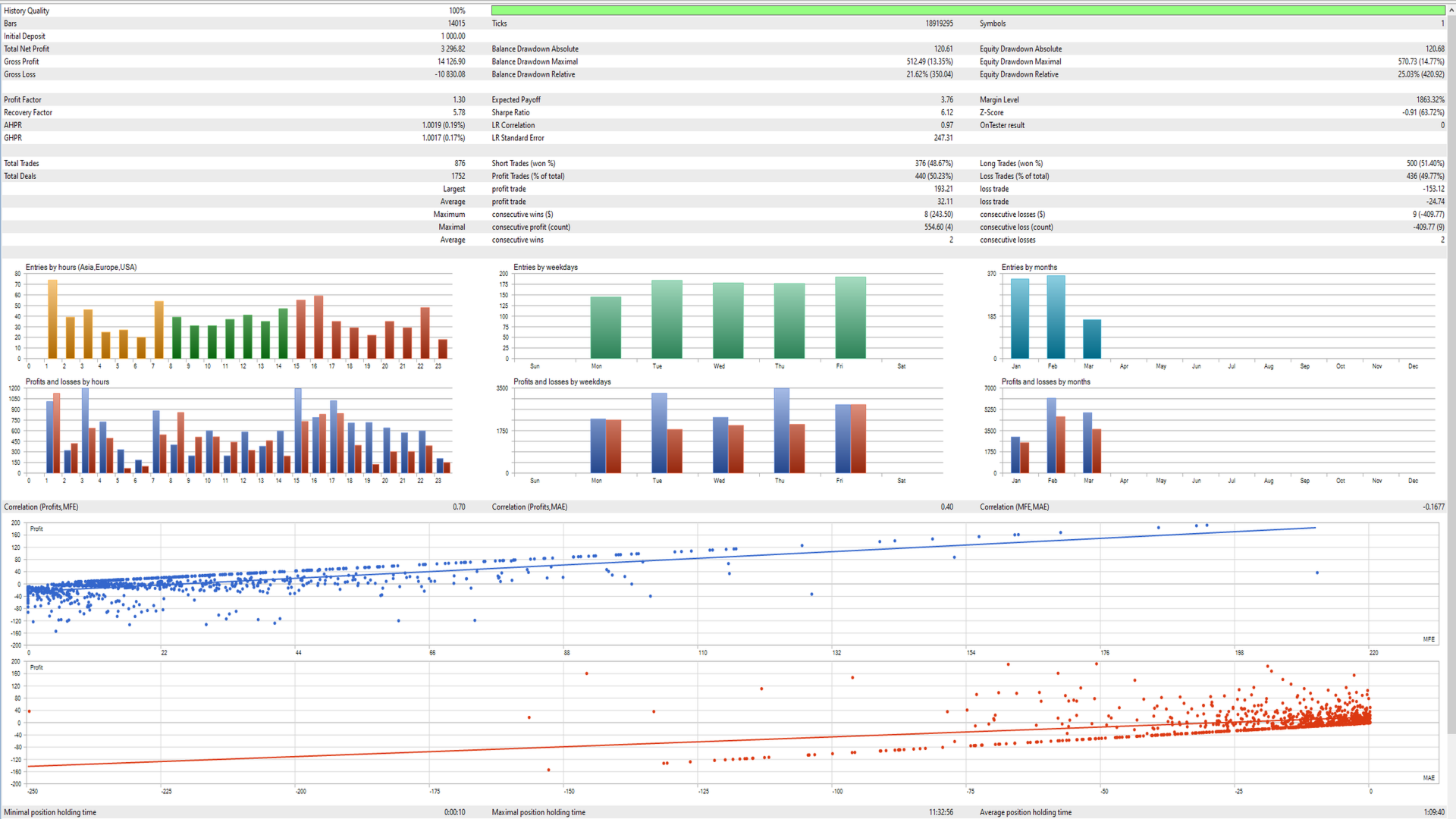Select the Profit Factor row label
This screenshot has height=819, width=1456.
[x=23, y=100]
